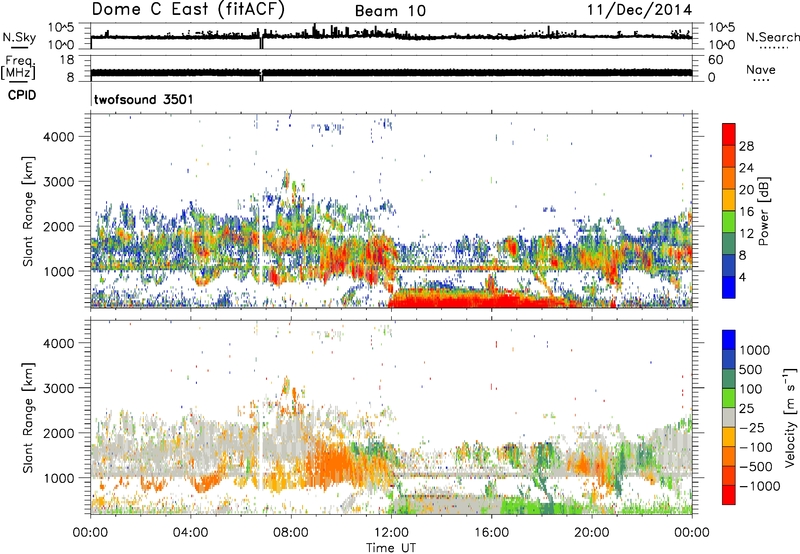
Task: Click the "Time UT" axis title
Action: tap(391, 547)
